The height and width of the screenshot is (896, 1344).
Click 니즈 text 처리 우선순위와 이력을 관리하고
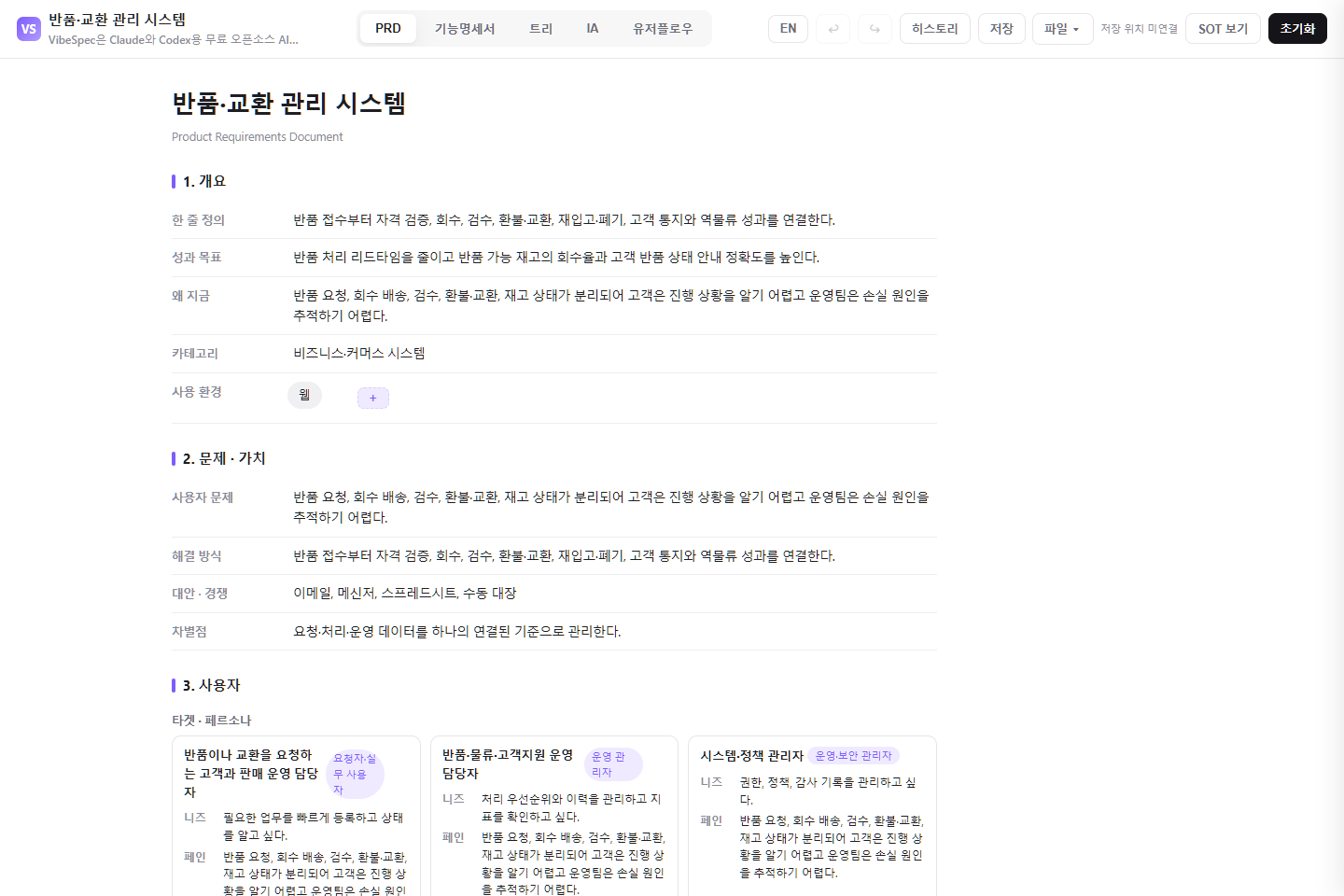571,807
